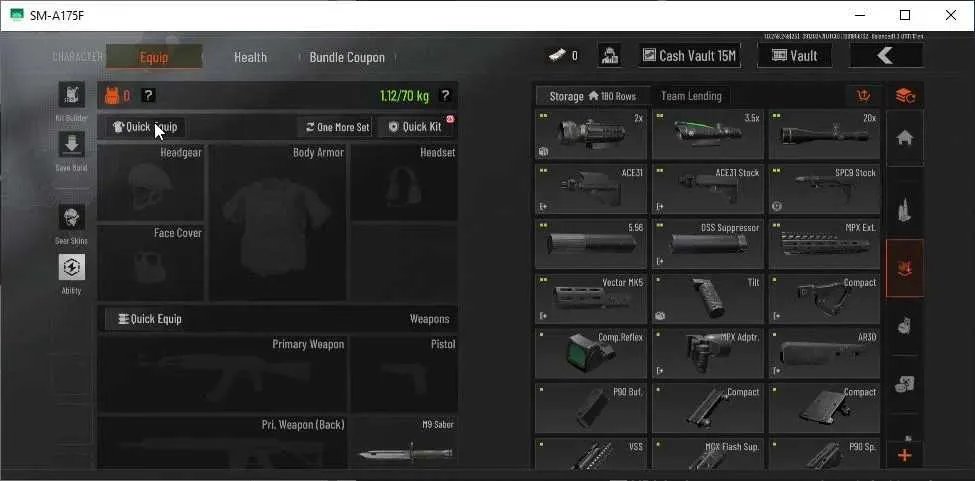Click the orange stack refresh icon
Viewport: 975px width, 481px height.
point(905,96)
